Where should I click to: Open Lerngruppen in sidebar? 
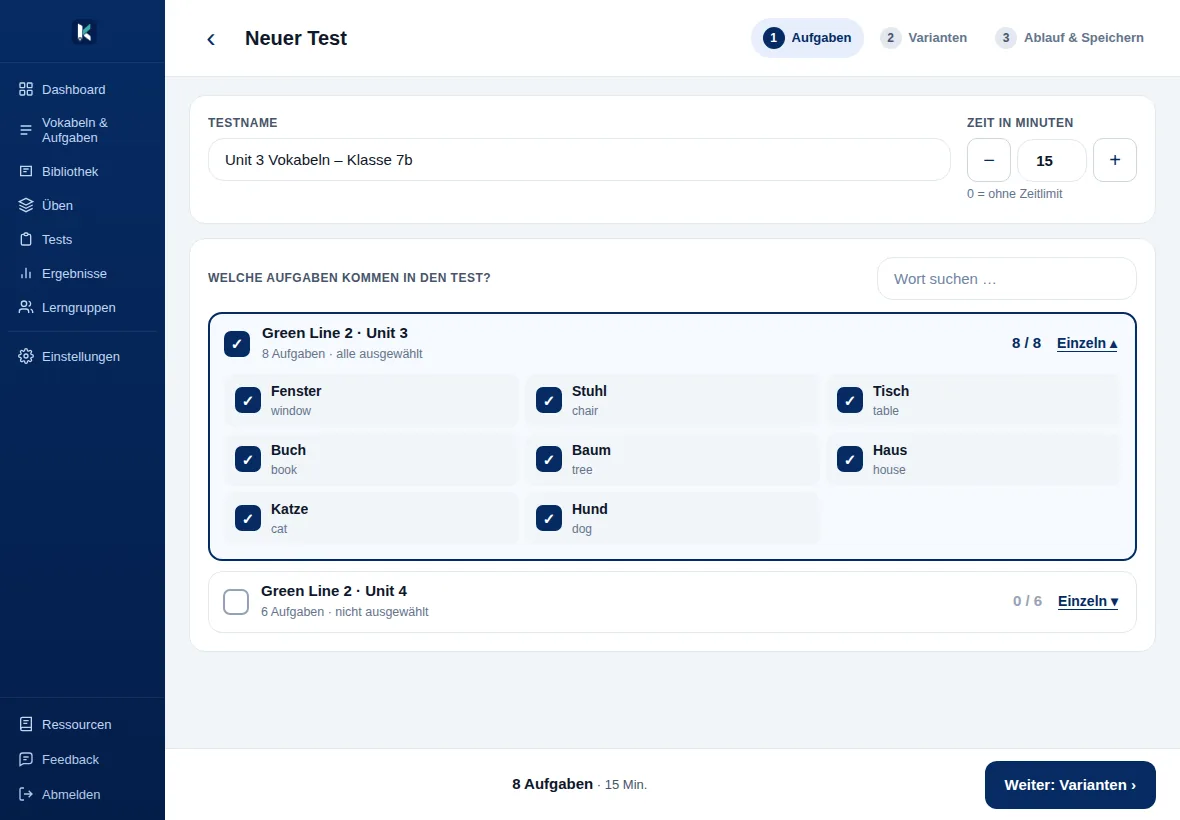82,307
